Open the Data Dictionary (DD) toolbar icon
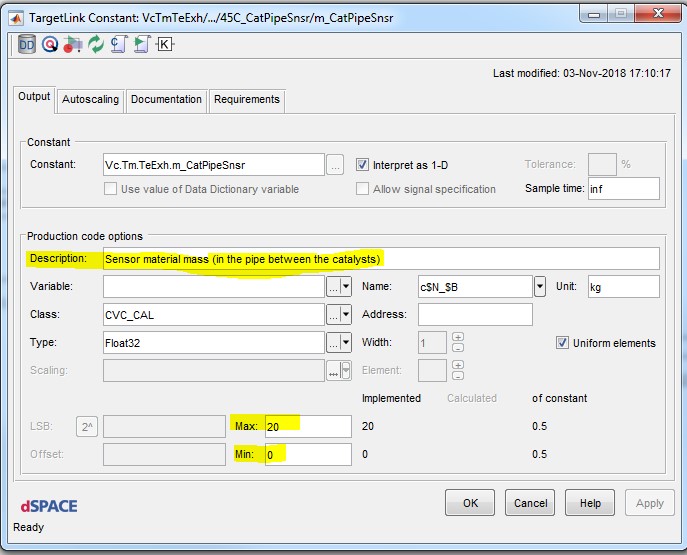The width and height of the screenshot is (687, 555). (27, 44)
